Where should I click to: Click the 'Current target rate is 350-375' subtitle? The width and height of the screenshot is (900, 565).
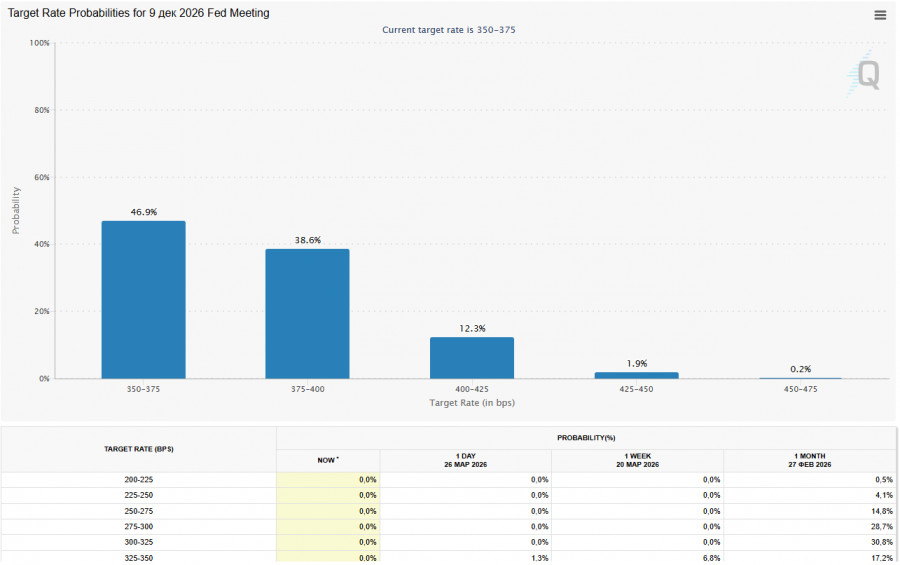449,30
